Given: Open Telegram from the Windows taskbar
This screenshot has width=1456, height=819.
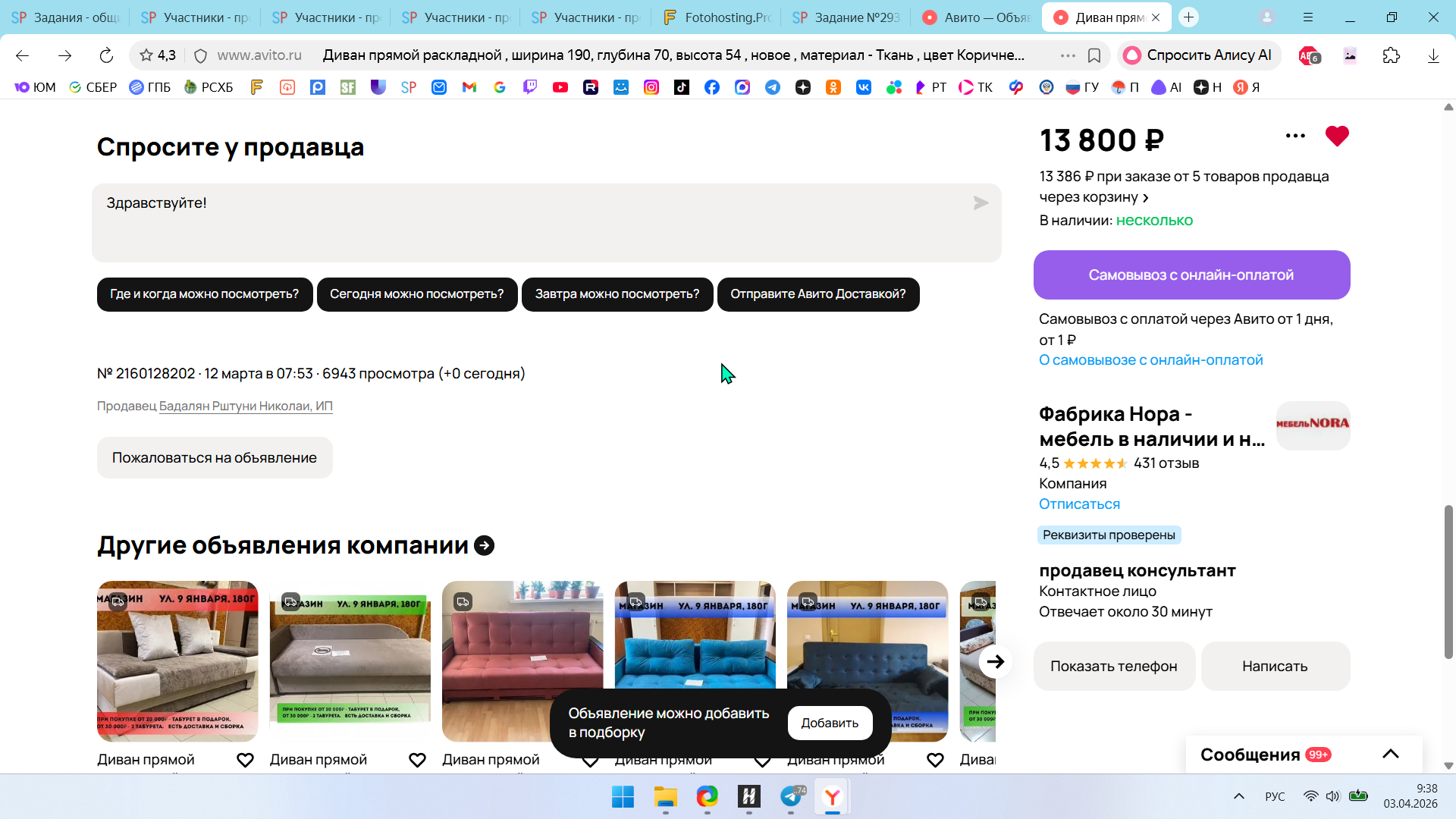Looking at the screenshot, I should pyautogui.click(x=791, y=796).
